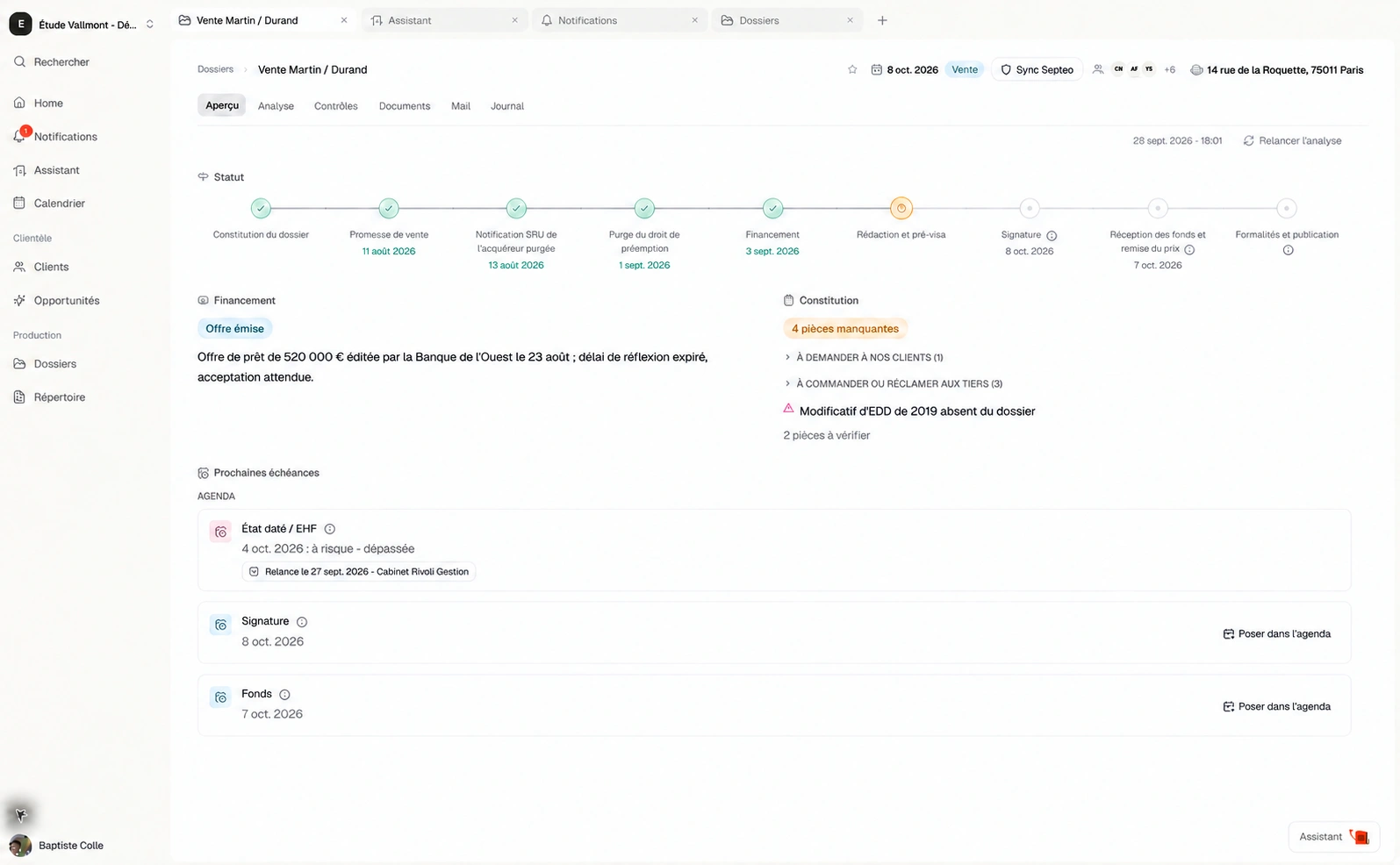
Task: Click the Dossiers breadcrumb link
Action: [x=215, y=69]
